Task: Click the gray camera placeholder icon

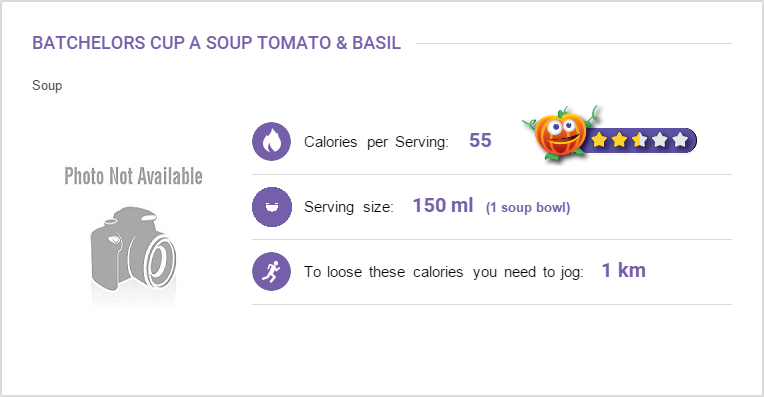Action: click(134, 250)
